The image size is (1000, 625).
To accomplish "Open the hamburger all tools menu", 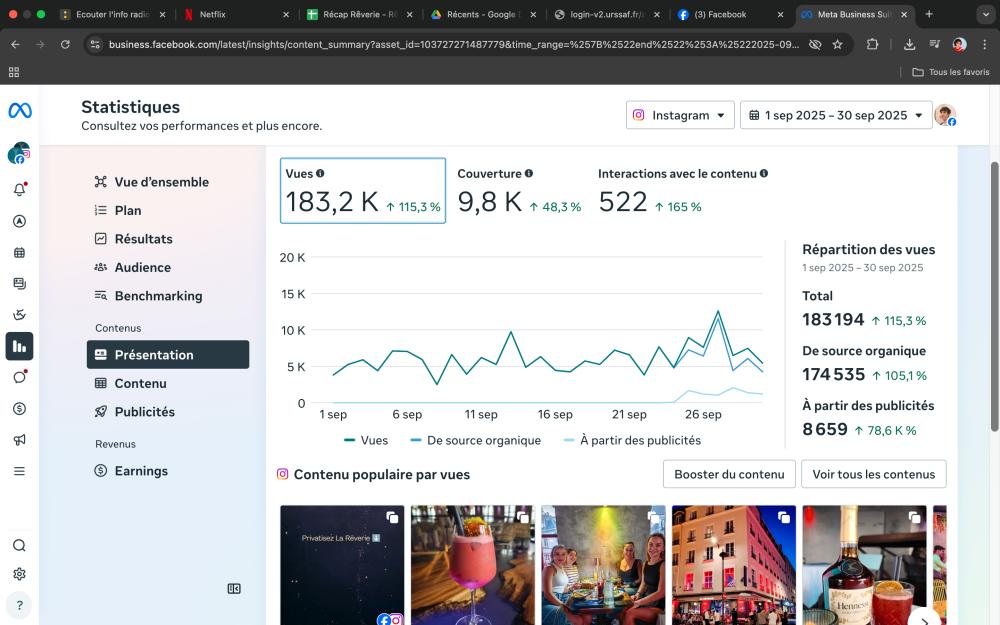I will [19, 471].
